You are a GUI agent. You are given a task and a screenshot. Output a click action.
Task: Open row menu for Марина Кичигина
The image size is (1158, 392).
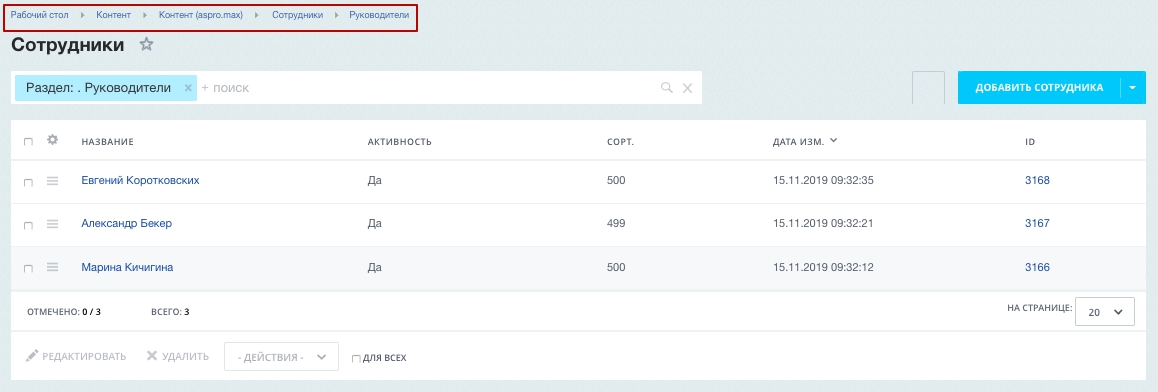point(52,267)
